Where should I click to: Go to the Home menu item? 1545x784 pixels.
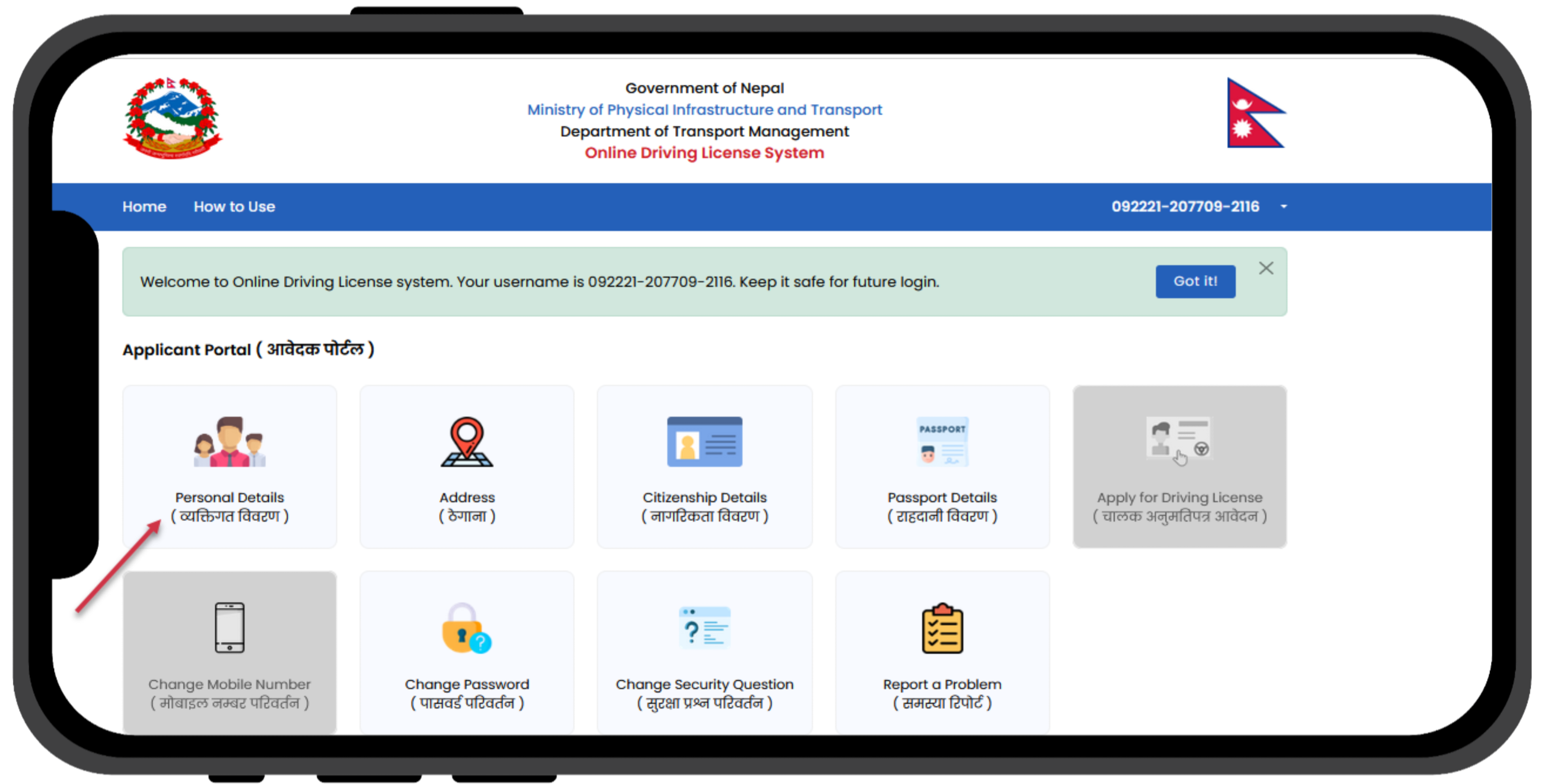pos(144,207)
